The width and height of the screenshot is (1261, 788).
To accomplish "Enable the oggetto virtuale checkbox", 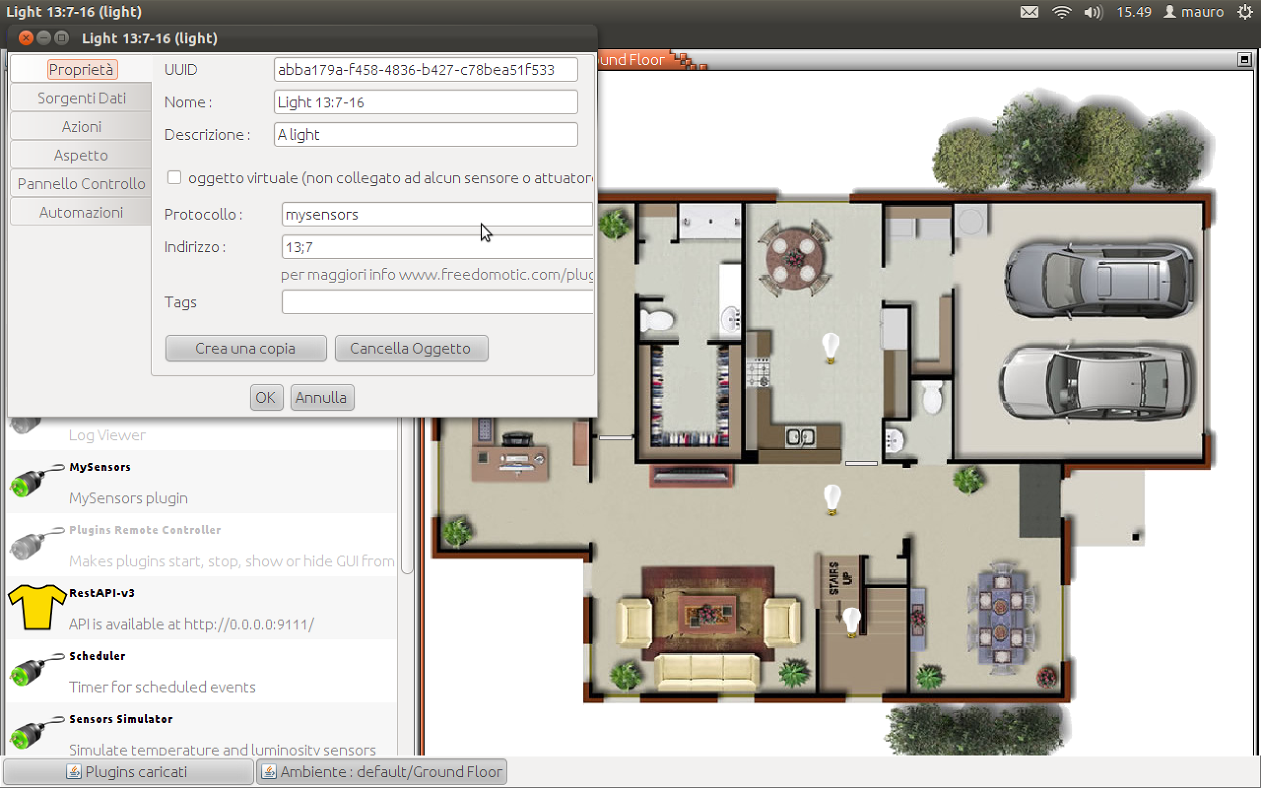I will tap(174, 177).
